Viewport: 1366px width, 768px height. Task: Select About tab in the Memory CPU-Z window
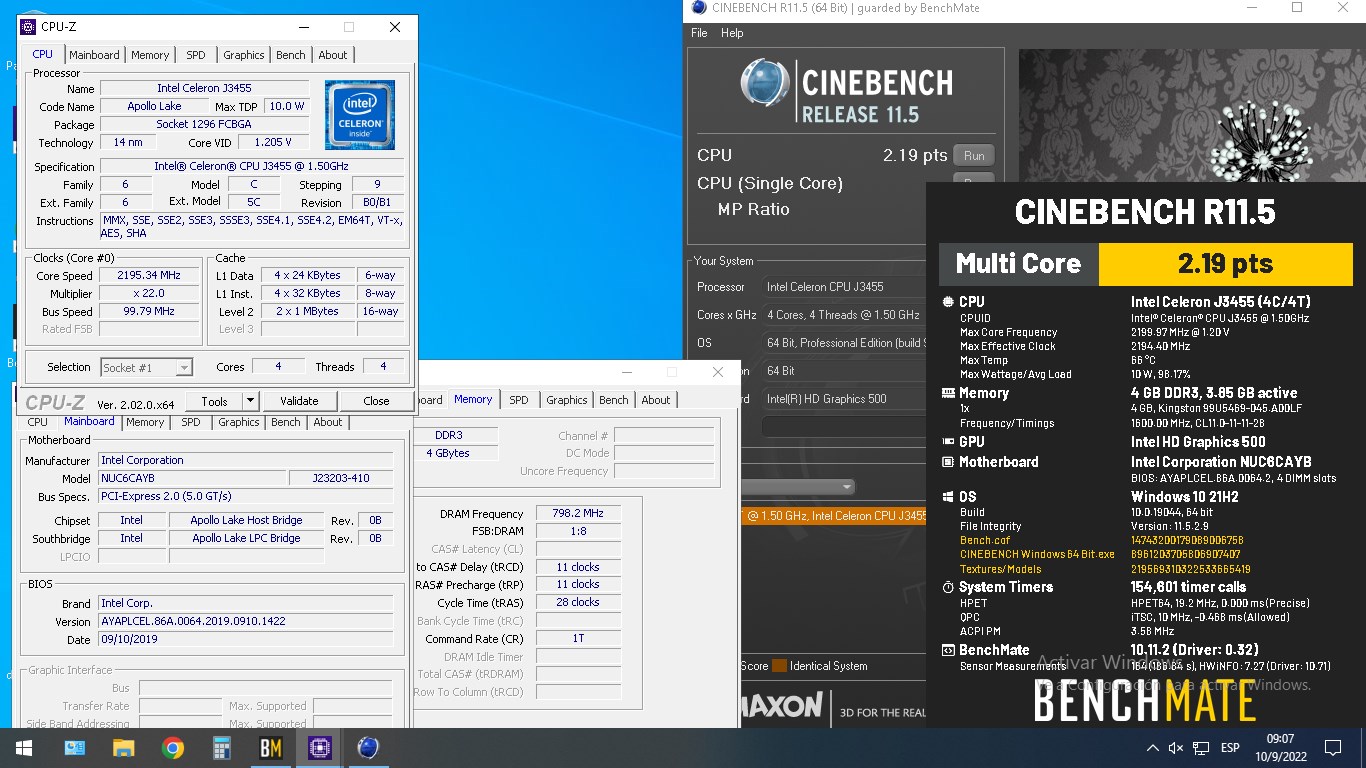coord(656,400)
